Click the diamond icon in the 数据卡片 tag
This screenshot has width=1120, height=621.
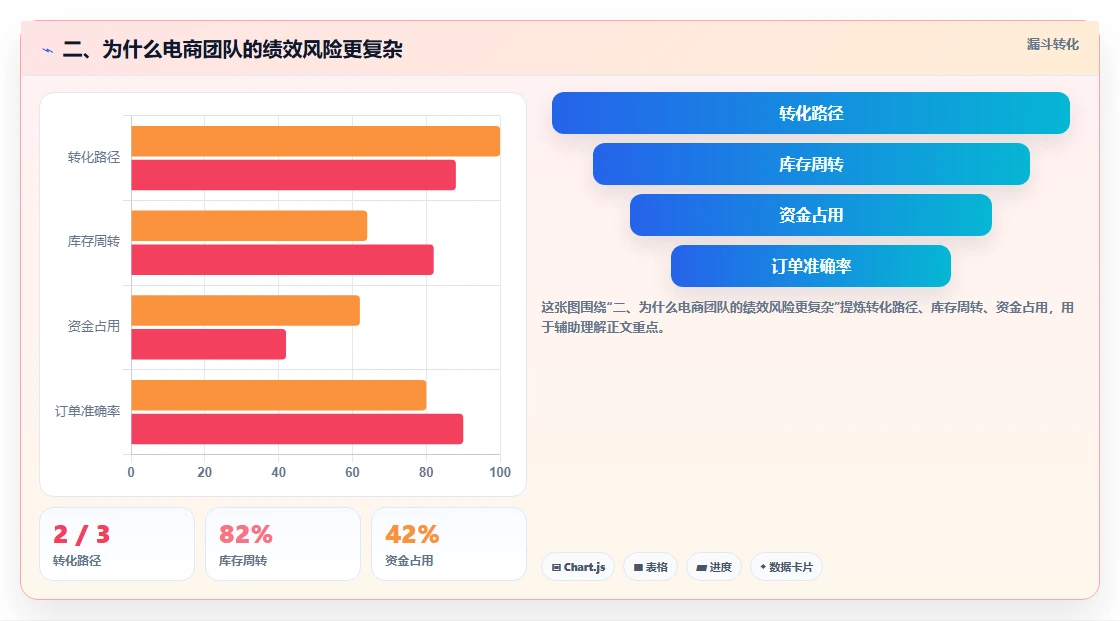[763, 567]
